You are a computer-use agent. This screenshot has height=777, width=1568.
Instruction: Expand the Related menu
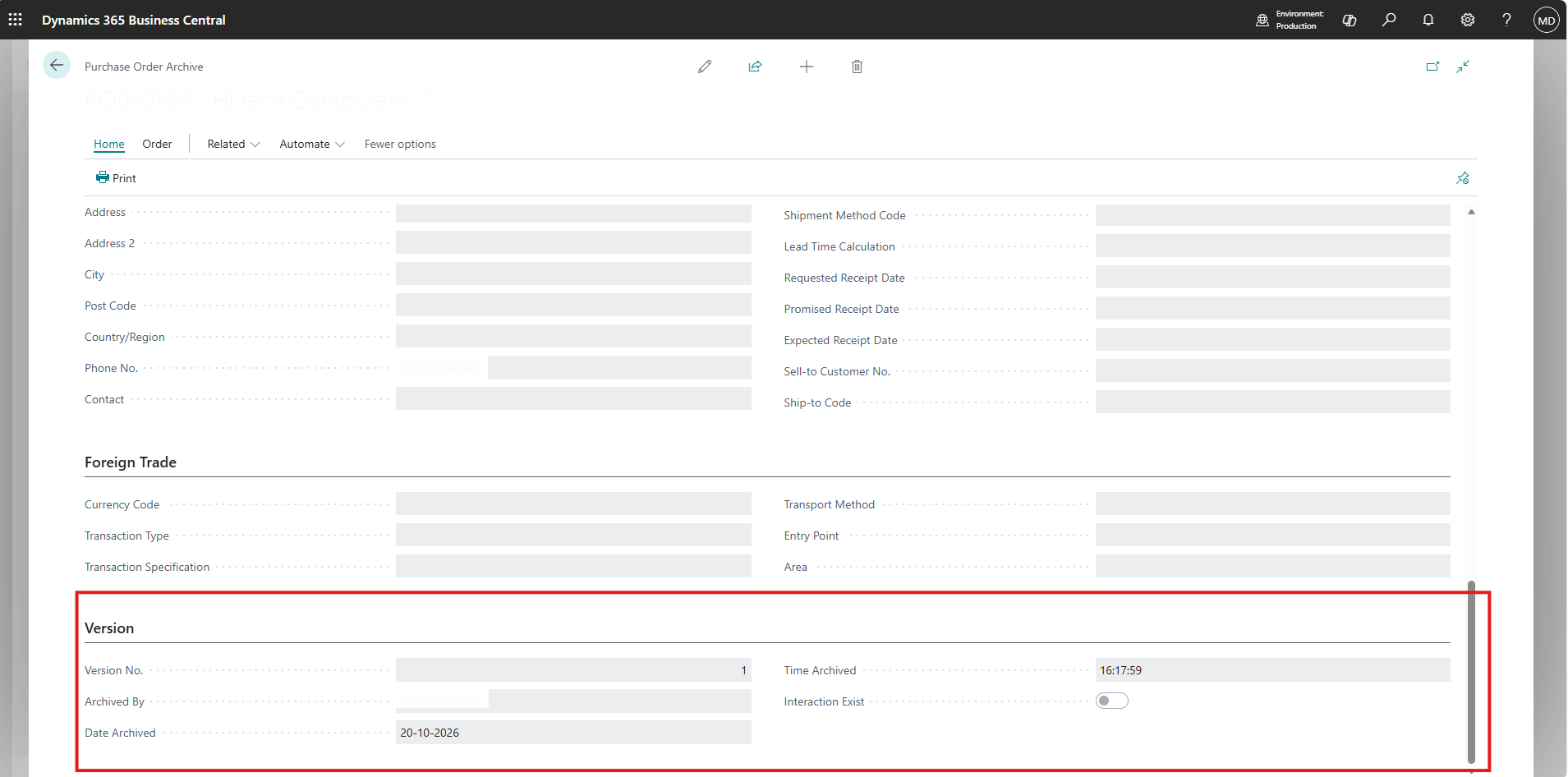(x=233, y=144)
